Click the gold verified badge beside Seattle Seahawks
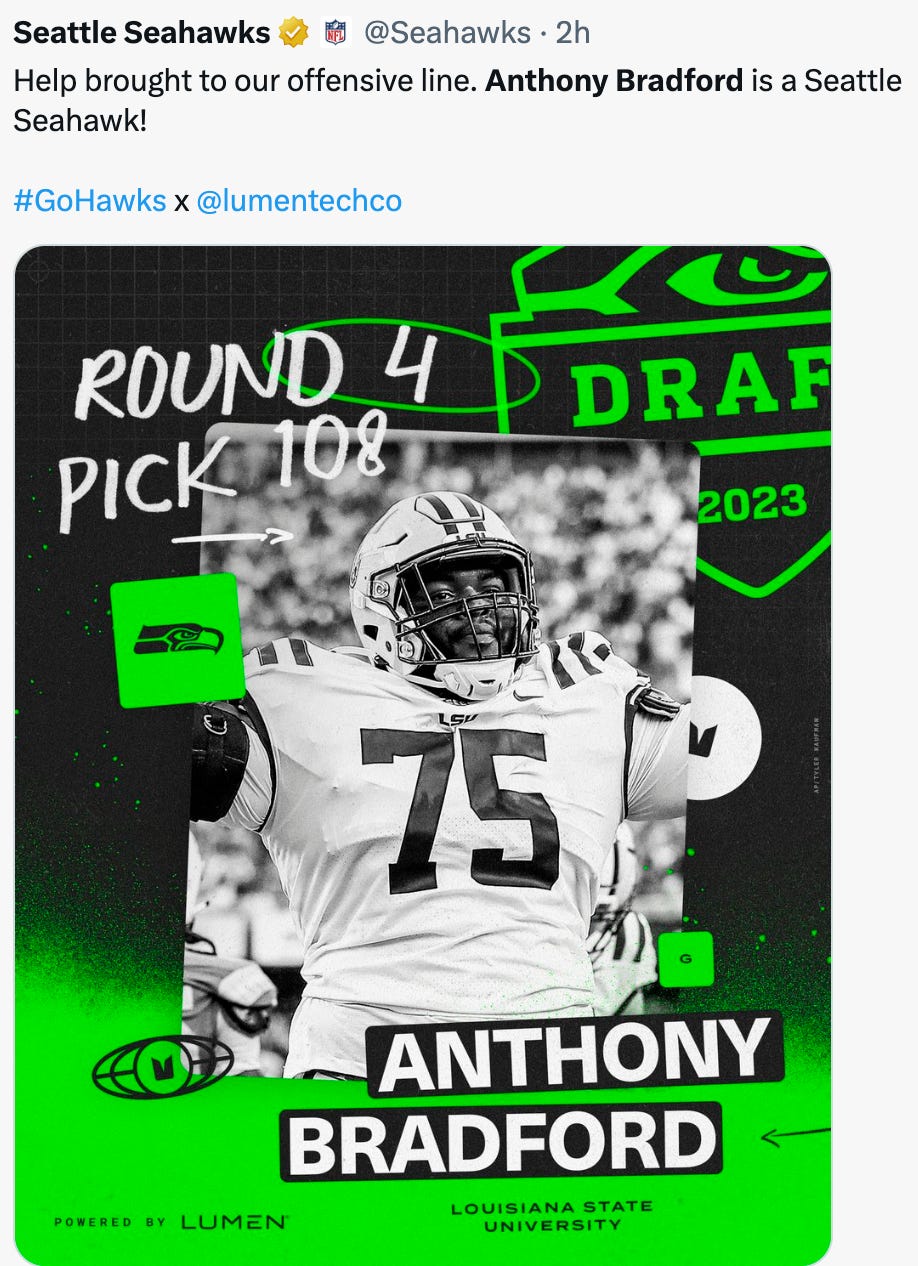Viewport: 918px width, 1266px height. 293,33
